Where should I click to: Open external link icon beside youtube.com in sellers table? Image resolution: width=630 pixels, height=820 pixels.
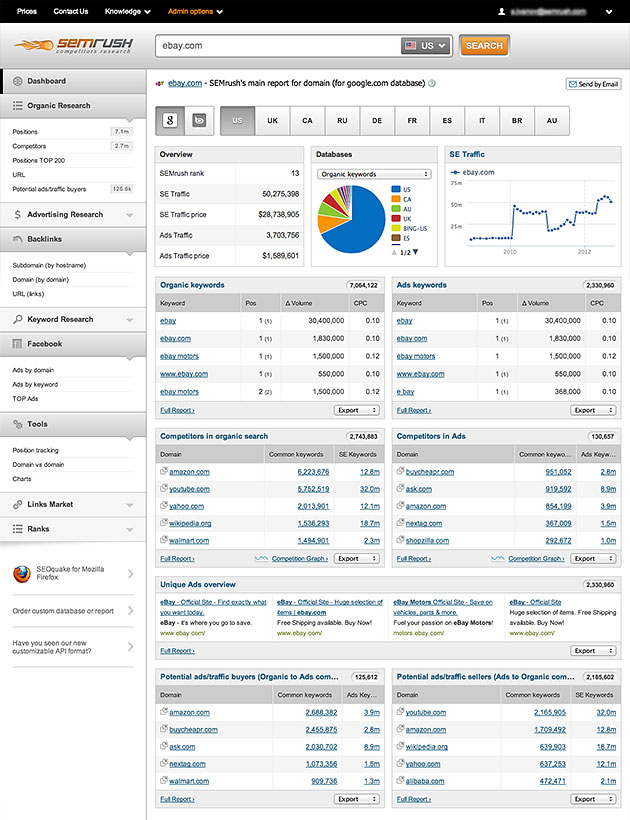[x=400, y=712]
